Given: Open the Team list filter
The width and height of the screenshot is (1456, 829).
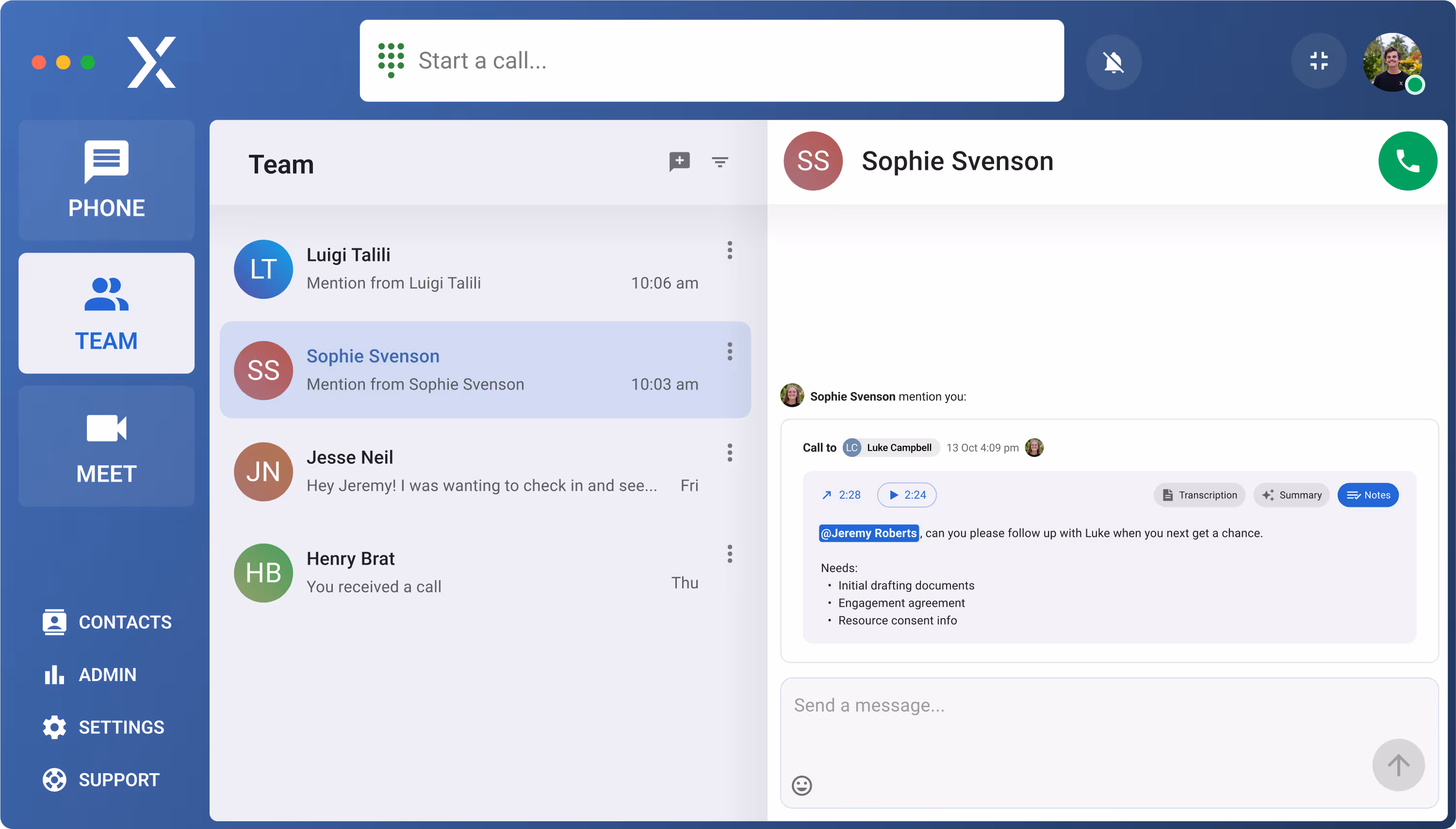Looking at the screenshot, I should click(720, 163).
